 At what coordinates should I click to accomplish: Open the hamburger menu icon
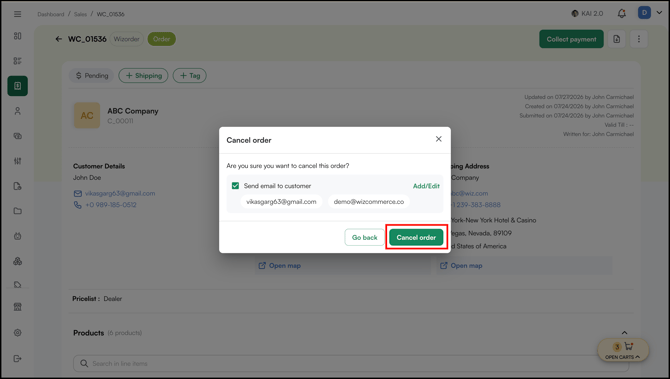(x=18, y=14)
